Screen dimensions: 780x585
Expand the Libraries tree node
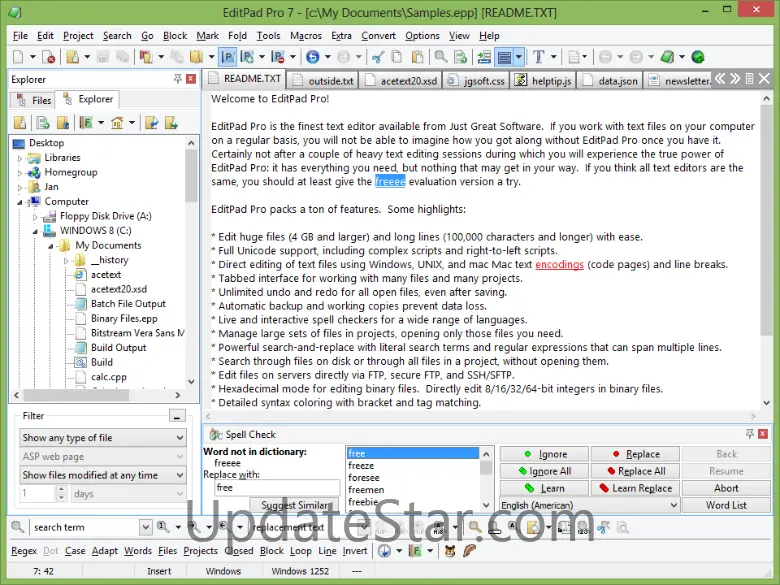coord(20,158)
